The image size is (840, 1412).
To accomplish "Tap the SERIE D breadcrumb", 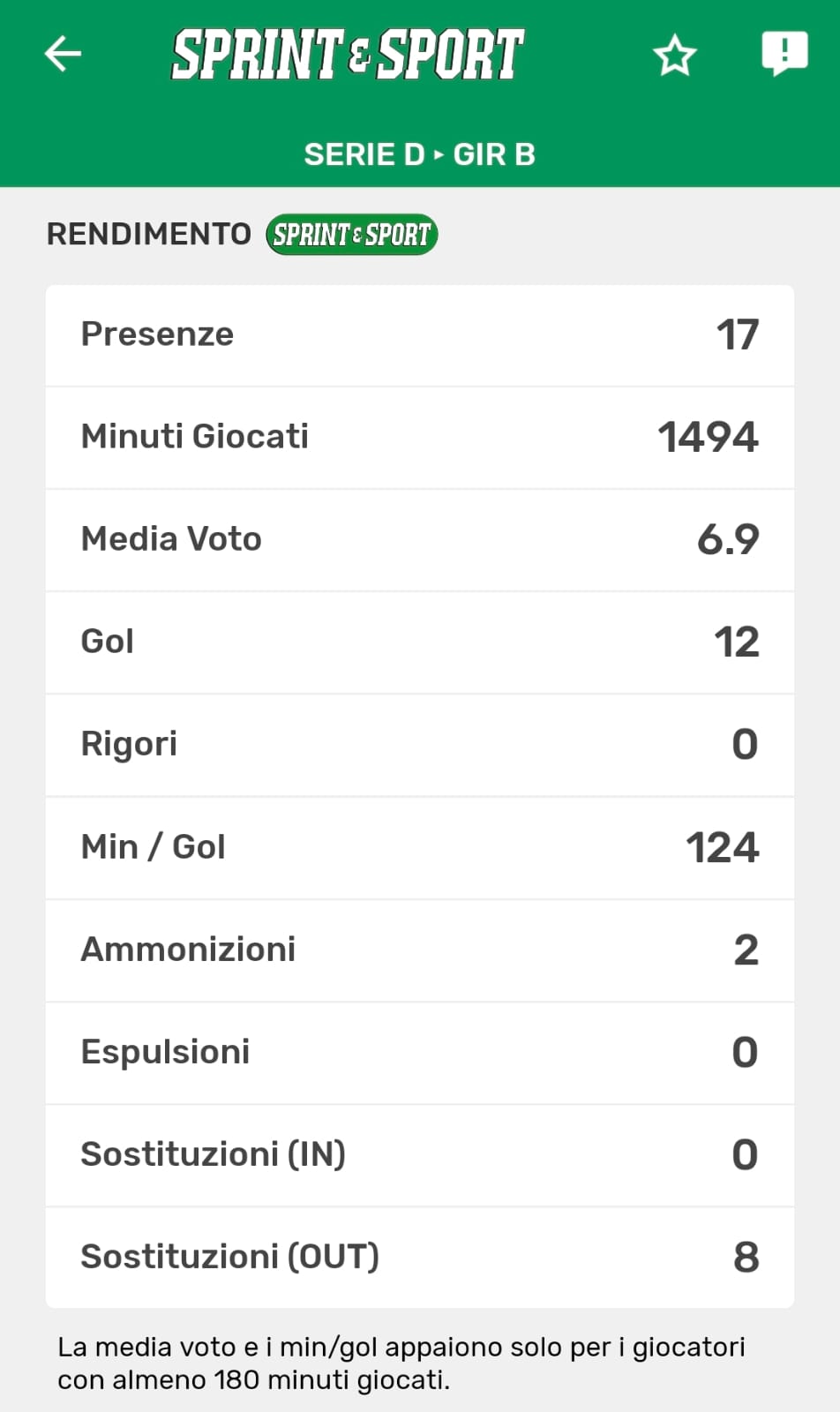I will (x=364, y=154).
